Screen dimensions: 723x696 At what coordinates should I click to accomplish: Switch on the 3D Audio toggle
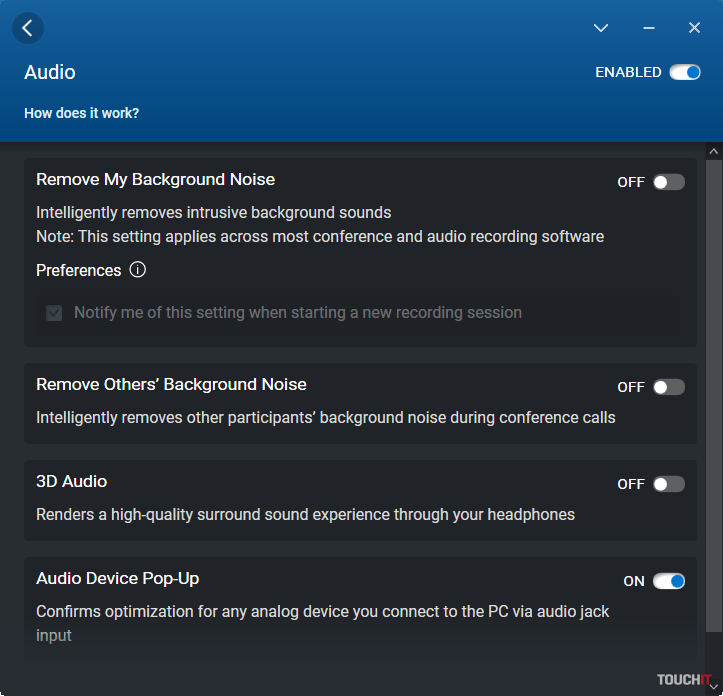(x=669, y=484)
